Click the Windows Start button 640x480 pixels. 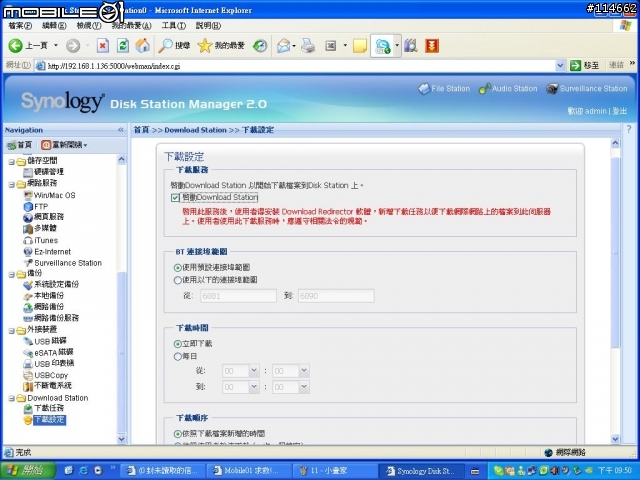28,471
